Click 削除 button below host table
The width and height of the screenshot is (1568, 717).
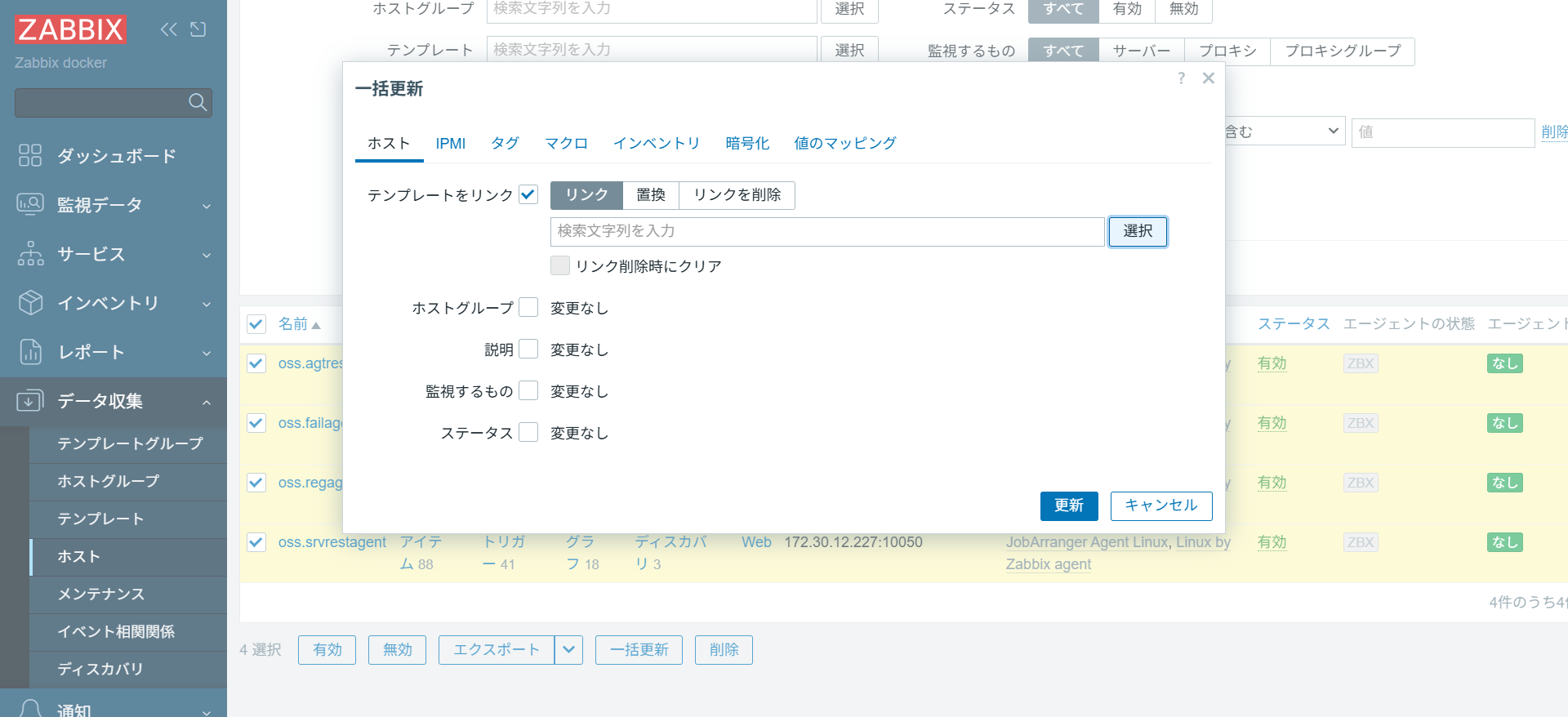pos(724,650)
